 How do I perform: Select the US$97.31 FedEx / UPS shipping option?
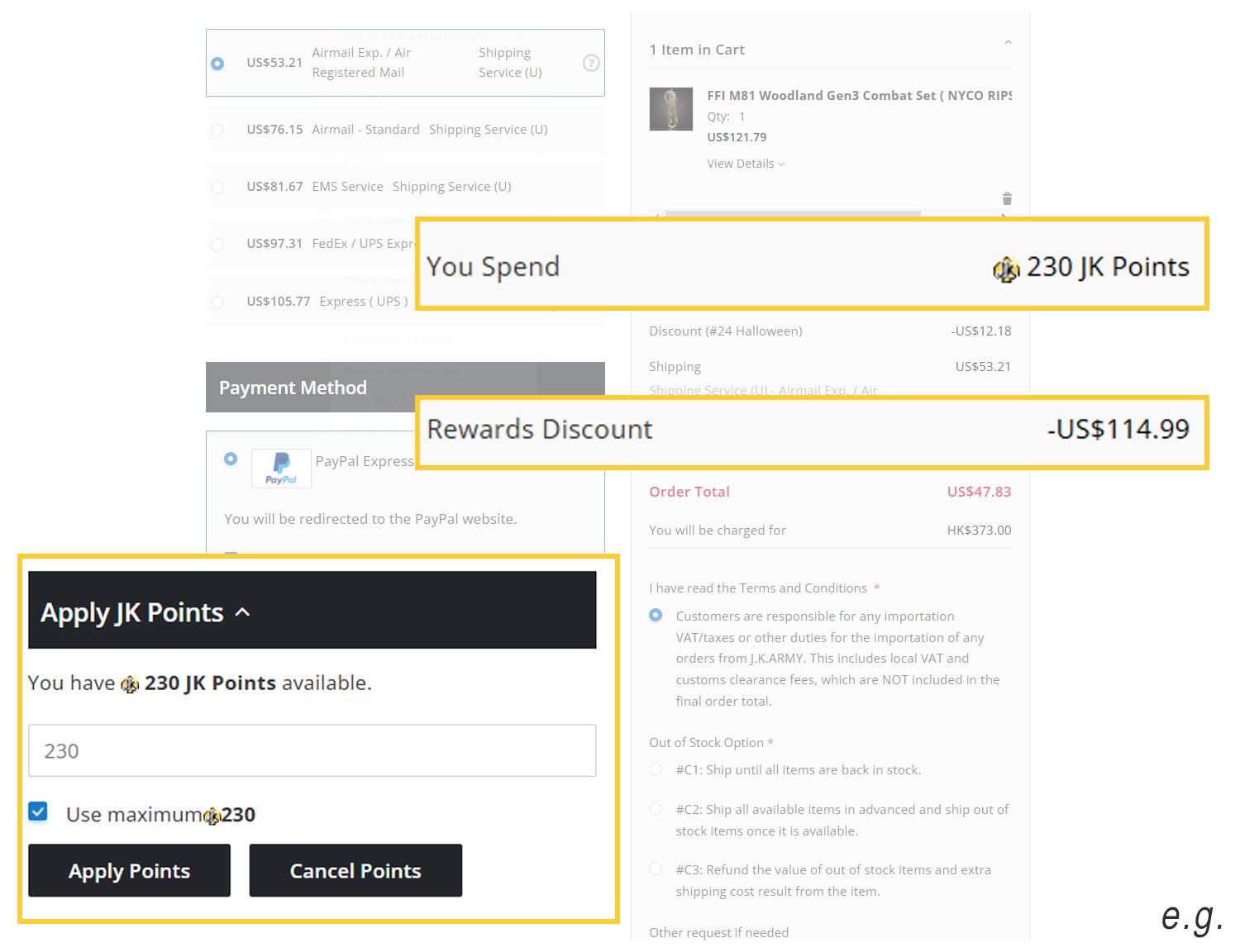(217, 245)
